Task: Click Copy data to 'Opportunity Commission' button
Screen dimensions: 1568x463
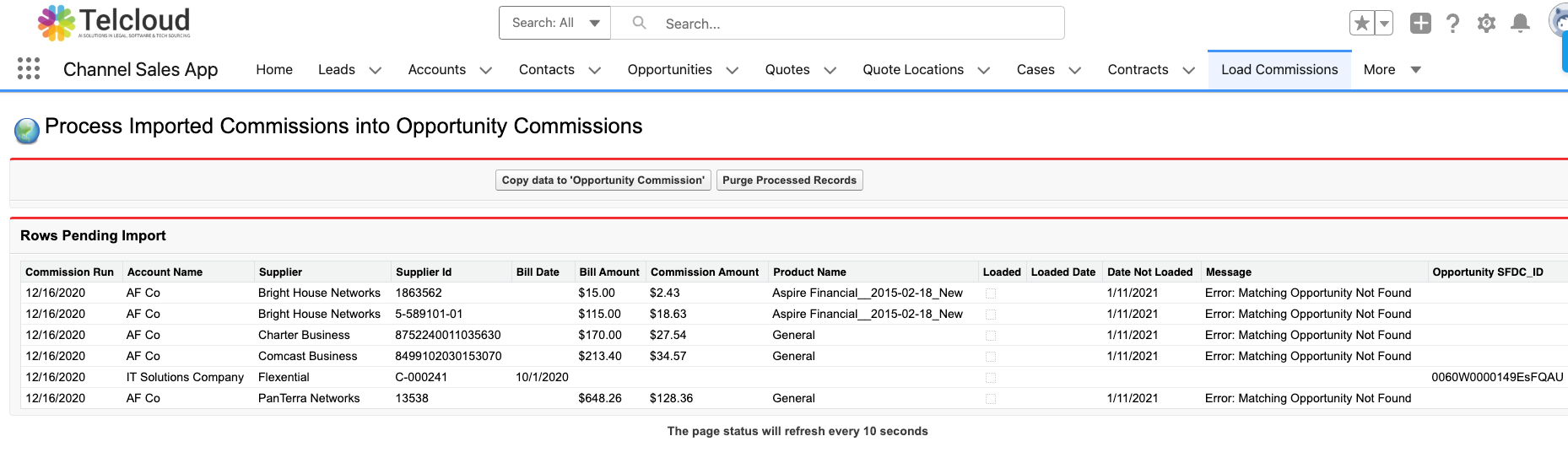Action: coord(603,180)
